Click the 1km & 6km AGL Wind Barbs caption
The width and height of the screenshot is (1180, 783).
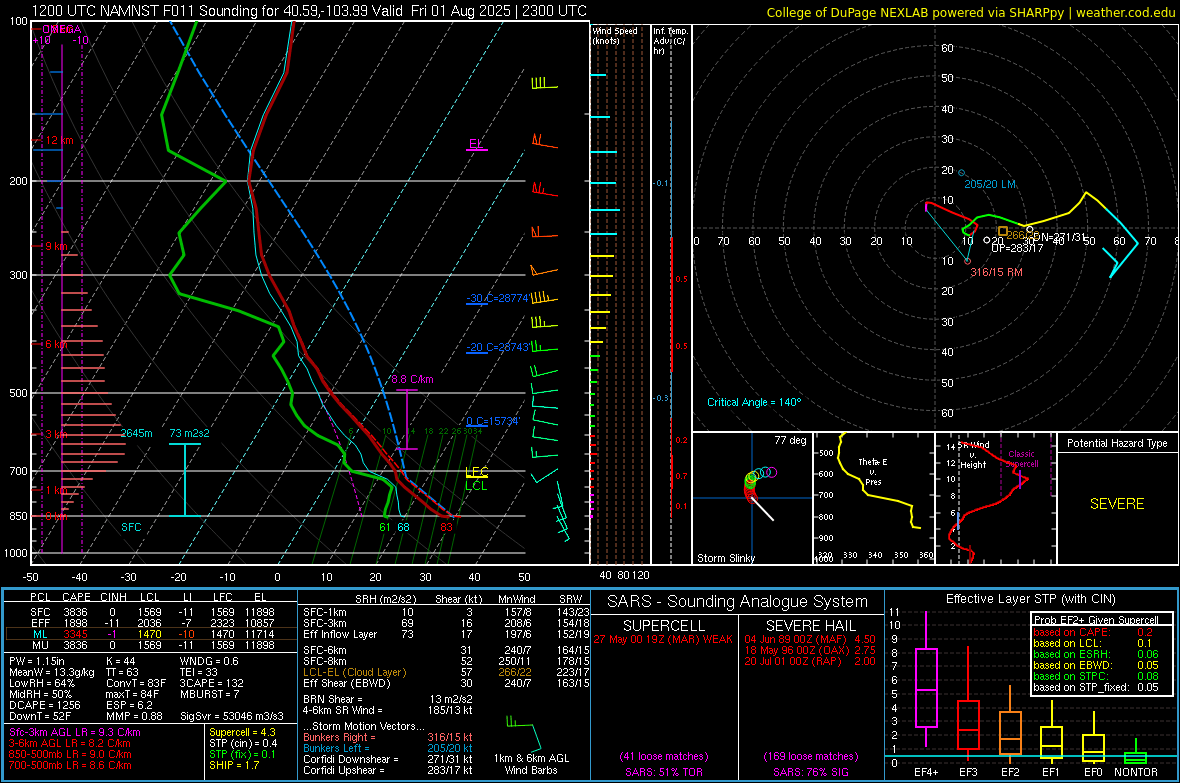click(531, 764)
